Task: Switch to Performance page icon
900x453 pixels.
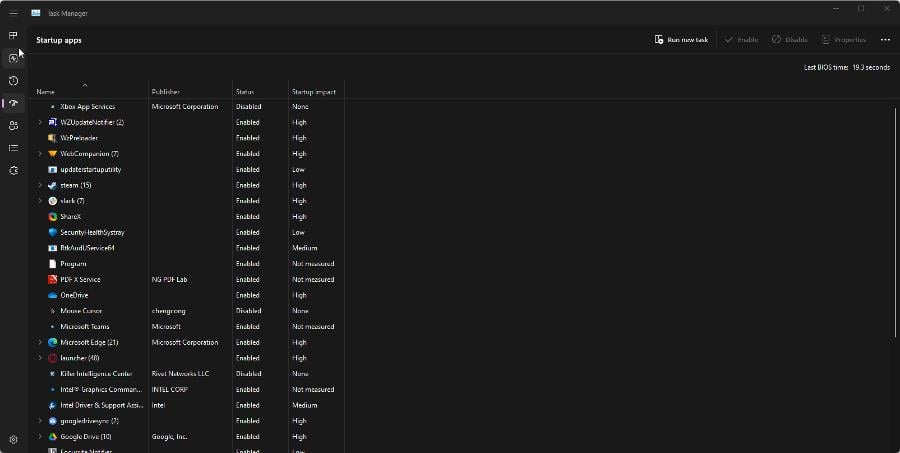Action: [x=13, y=58]
